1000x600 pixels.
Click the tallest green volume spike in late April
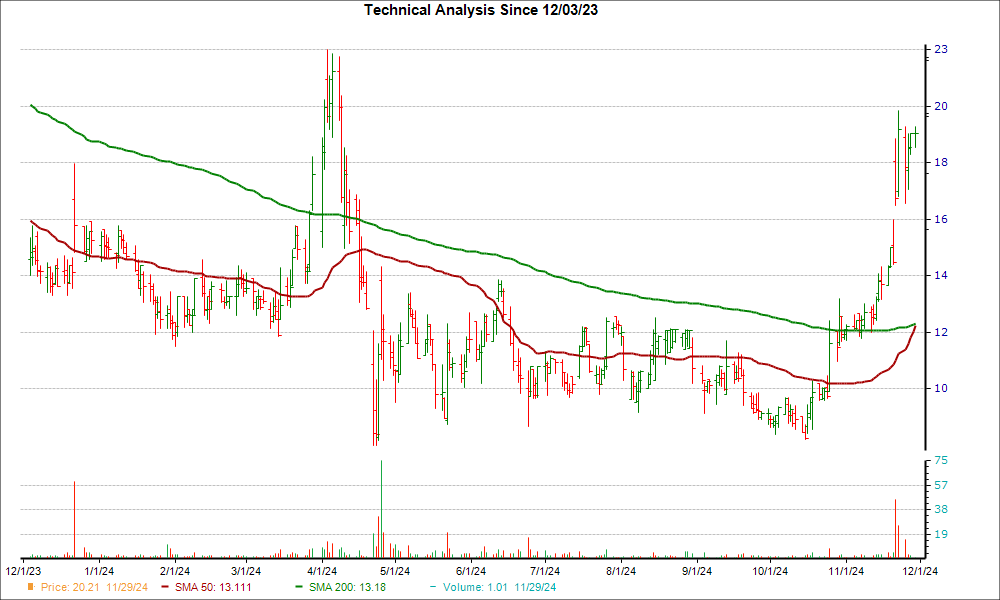coord(381,509)
